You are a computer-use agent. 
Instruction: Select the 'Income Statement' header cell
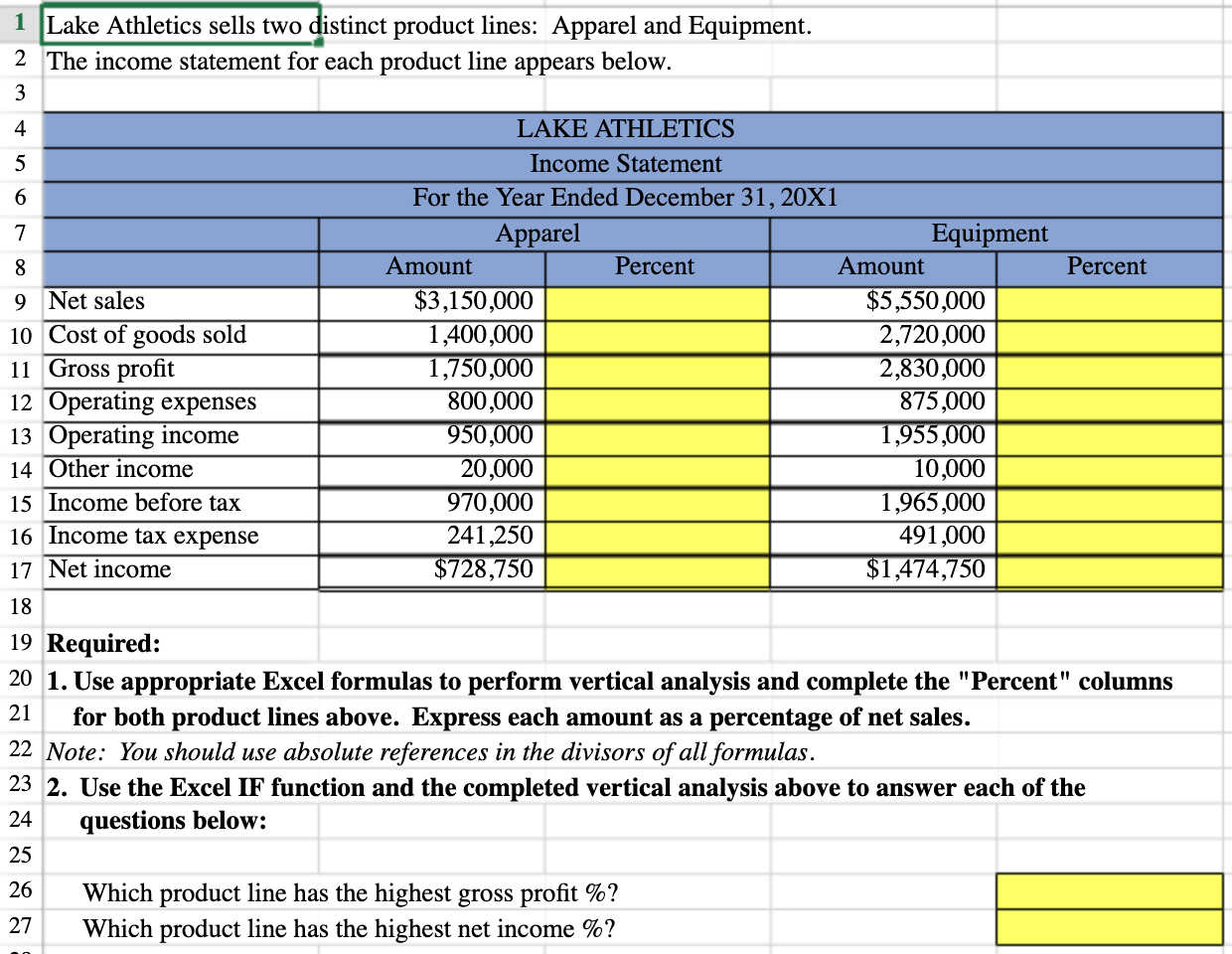pos(633,164)
